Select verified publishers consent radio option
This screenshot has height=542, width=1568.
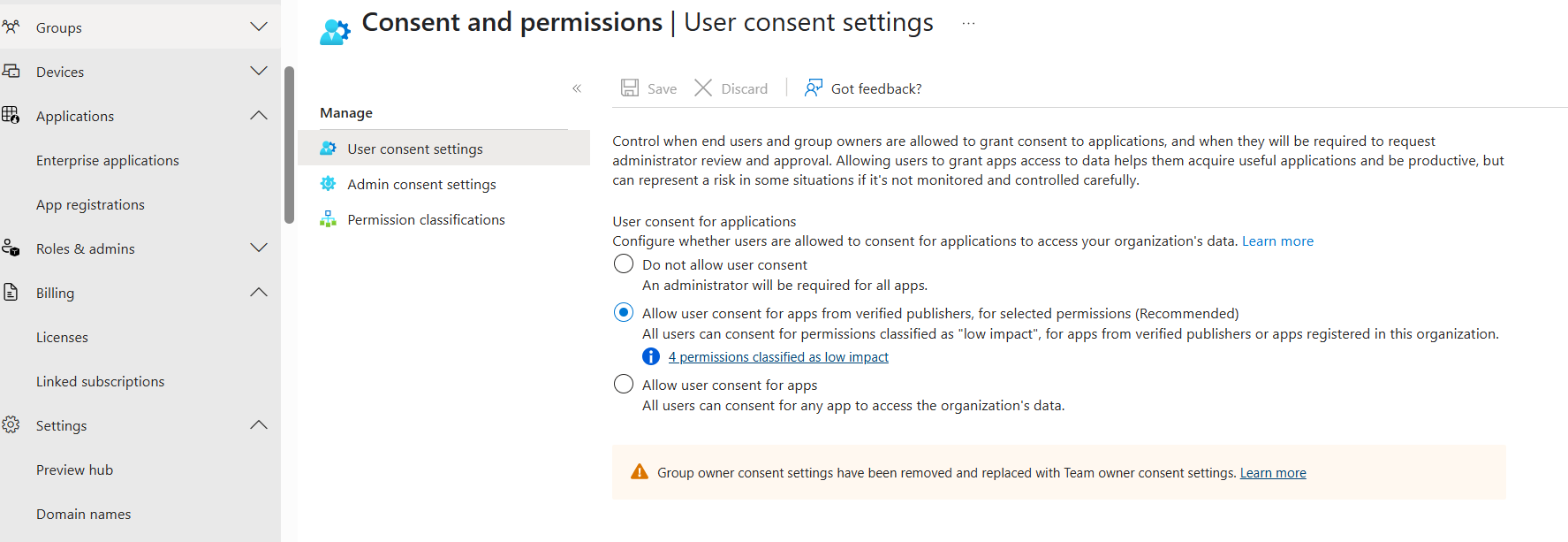[x=624, y=313]
